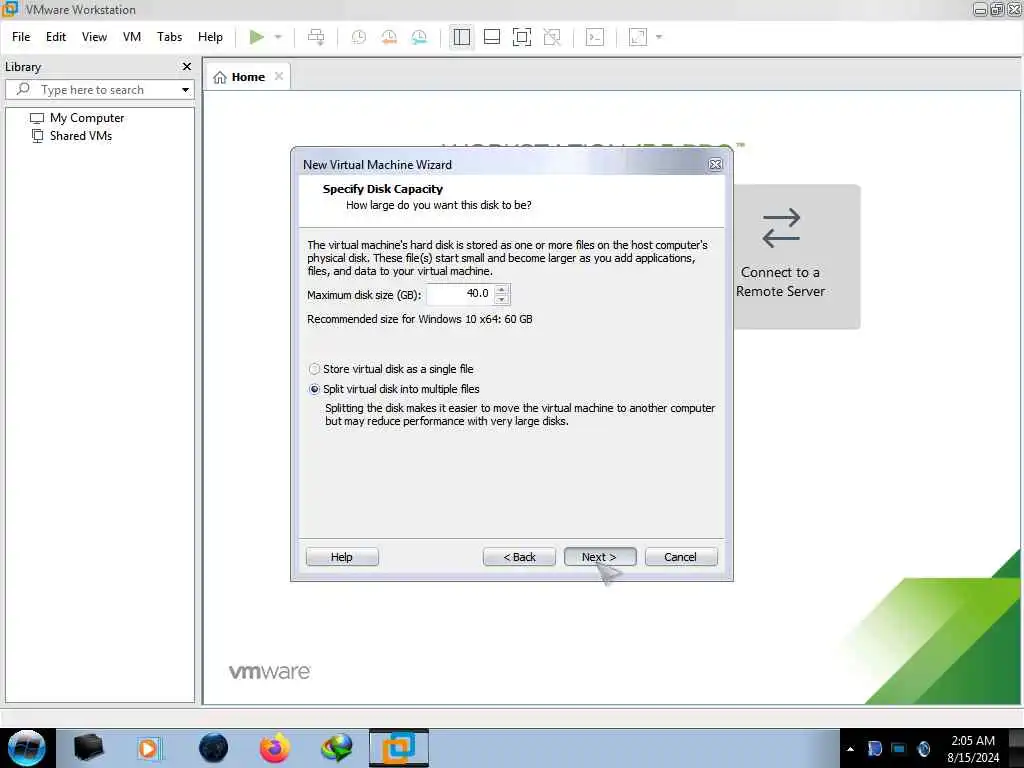
Task: Open the library search filter dropdown
Action: pos(185,89)
